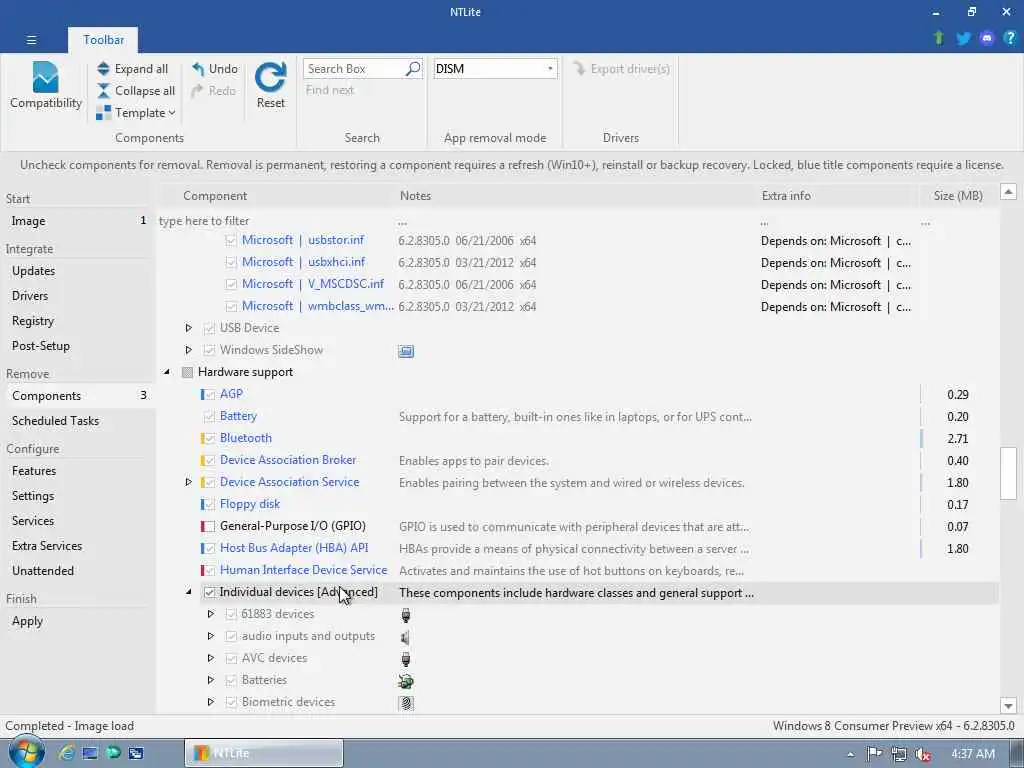The image size is (1024, 768).
Task: Toggle the Hardware support checkbox
Action: pyautogui.click(x=187, y=372)
